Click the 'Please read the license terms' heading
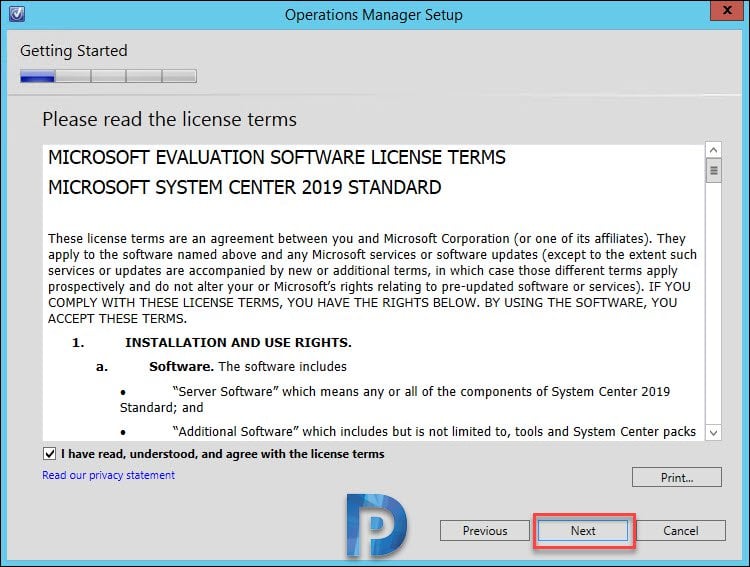Viewport: 750px width, 567px height. [169, 119]
